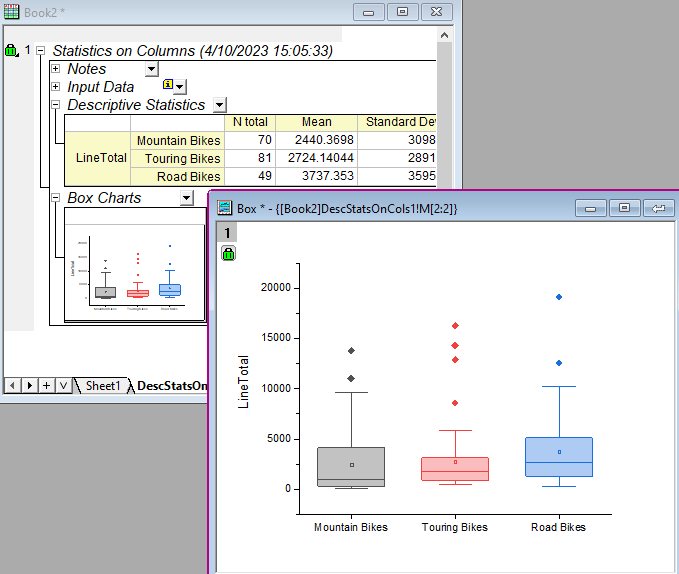The image size is (679, 574).
Task: Select the layer 1 button in Box graph
Action: [228, 233]
